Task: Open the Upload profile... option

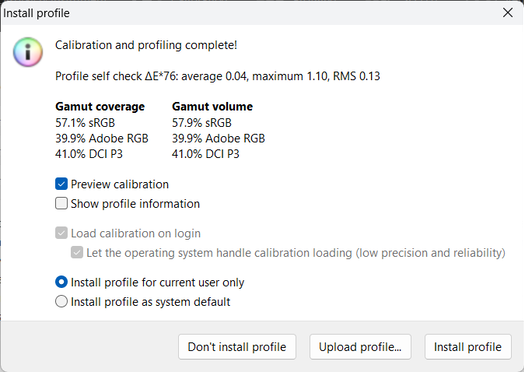Action: pyautogui.click(x=360, y=347)
